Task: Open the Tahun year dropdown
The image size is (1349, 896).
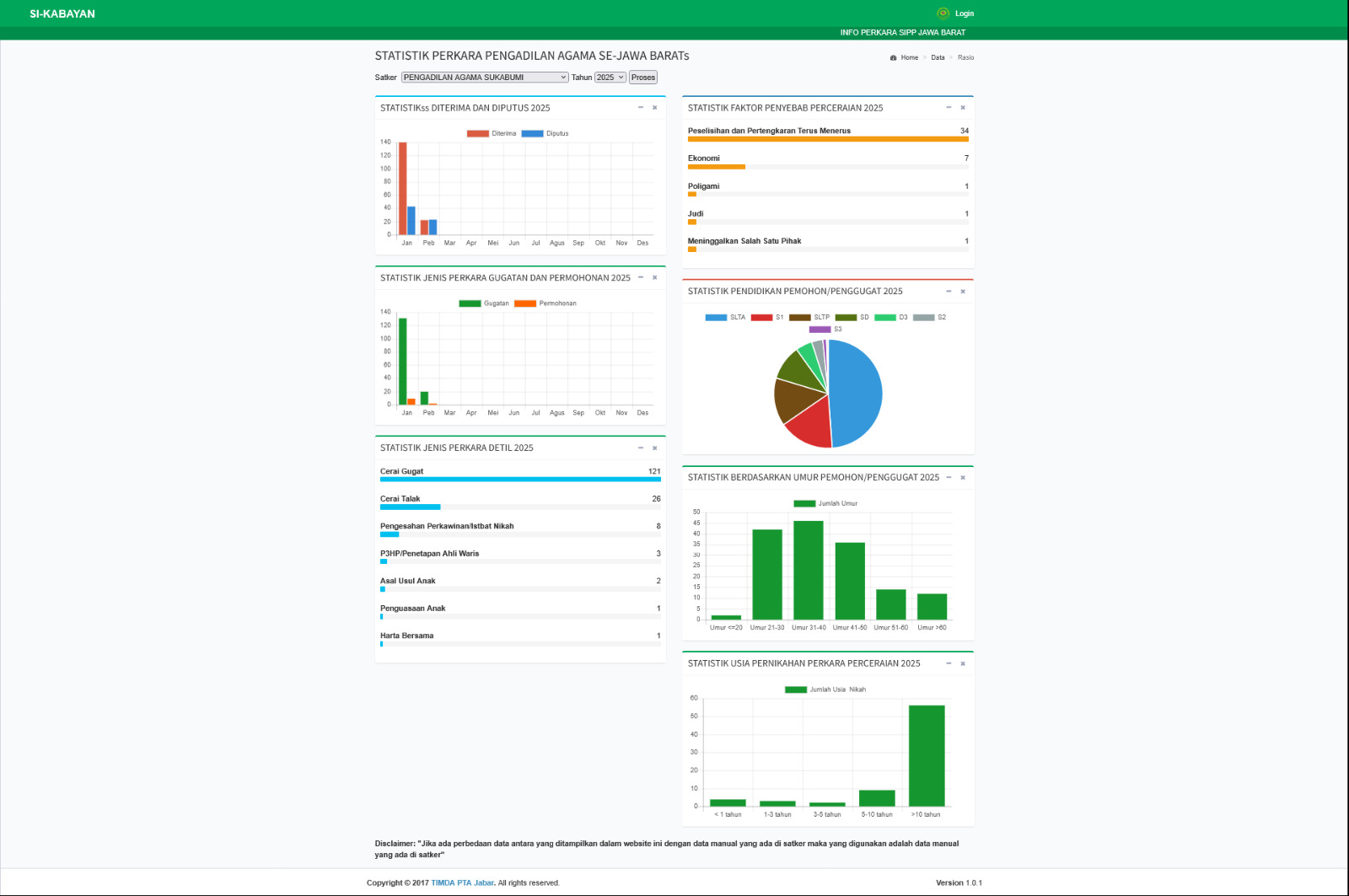Action: coord(610,78)
